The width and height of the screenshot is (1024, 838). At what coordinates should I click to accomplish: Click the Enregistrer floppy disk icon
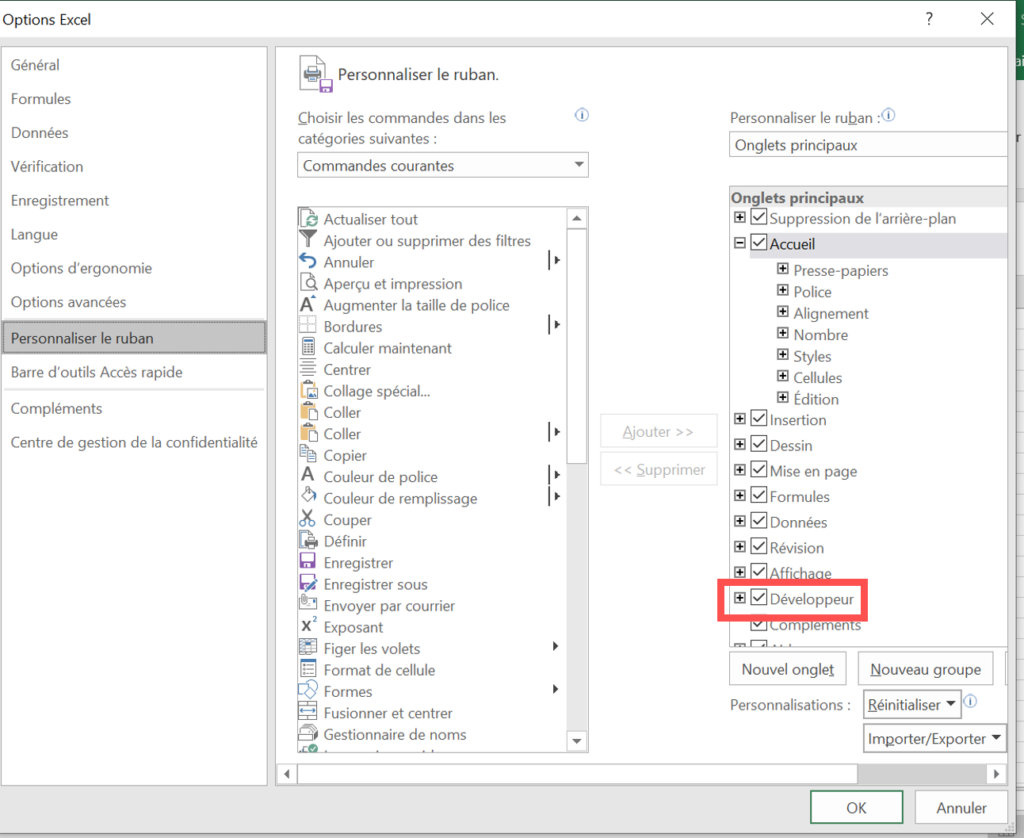click(x=308, y=563)
